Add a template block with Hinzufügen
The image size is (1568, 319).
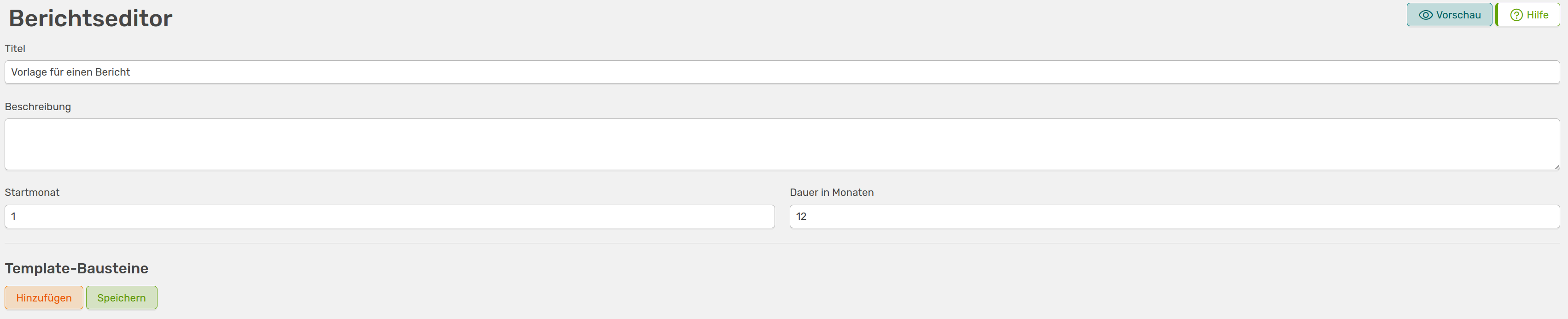[x=44, y=298]
